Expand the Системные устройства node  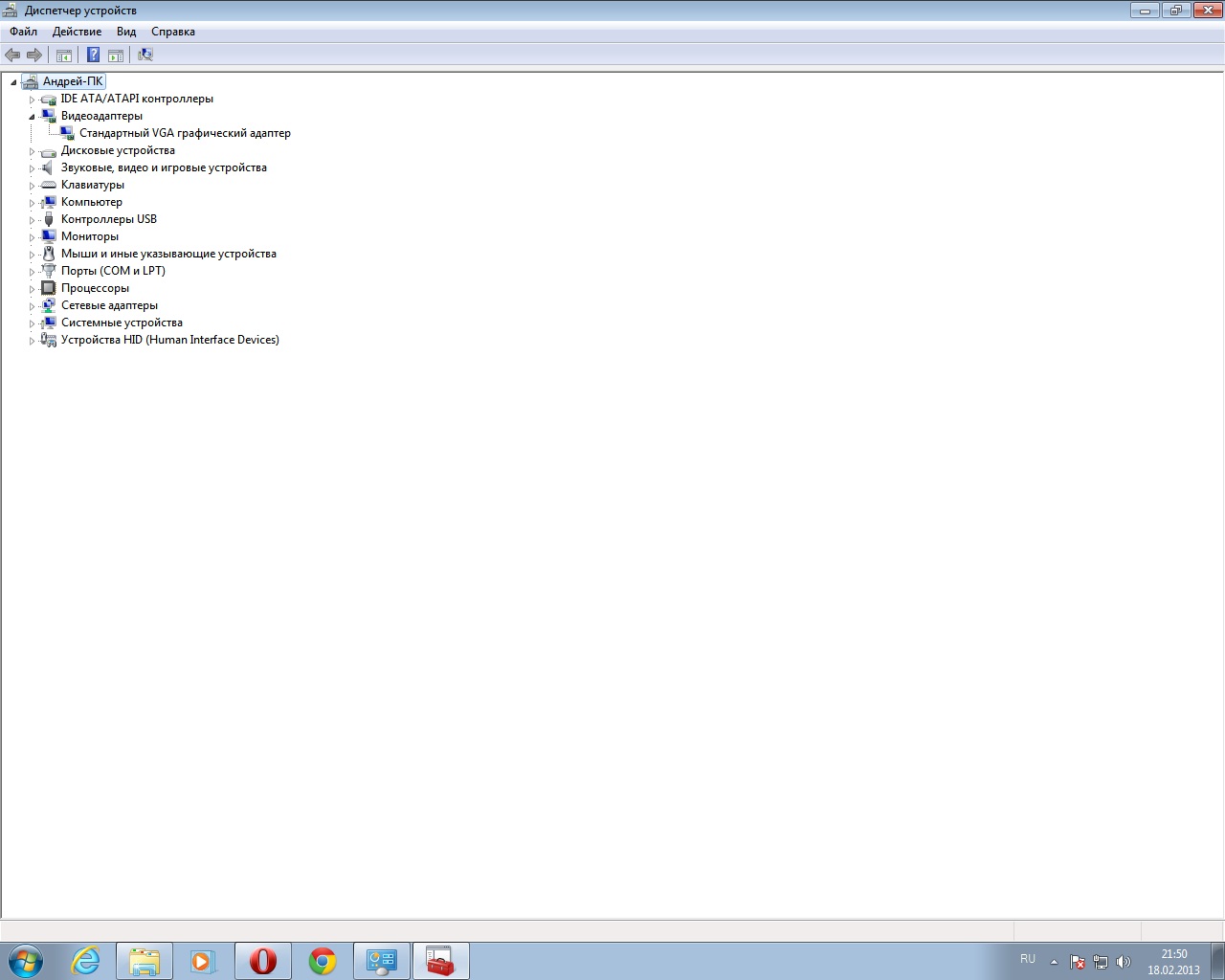coord(32,323)
